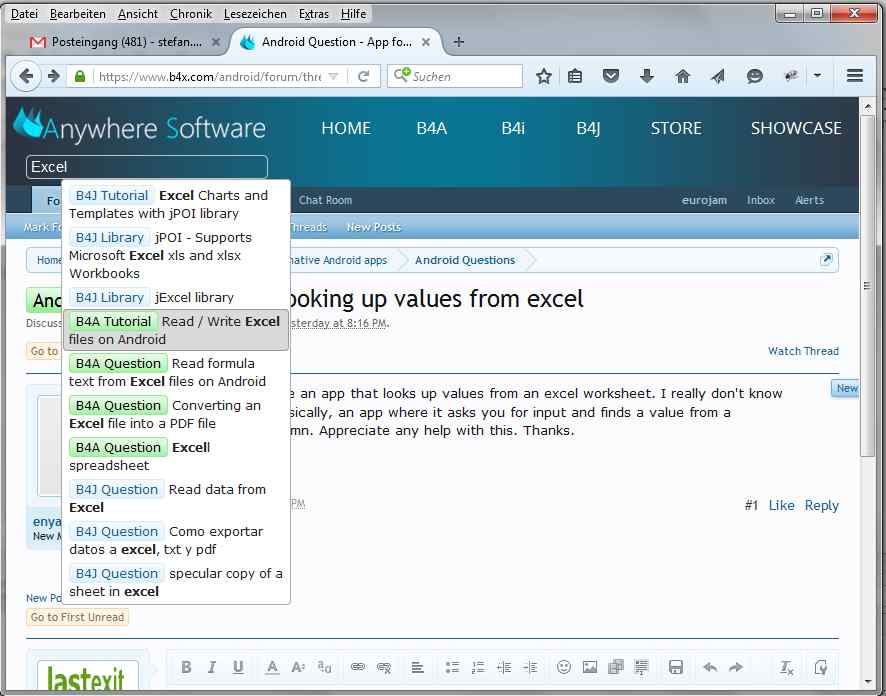Open the Chronik menu
The width and height of the screenshot is (886, 696).
[190, 14]
